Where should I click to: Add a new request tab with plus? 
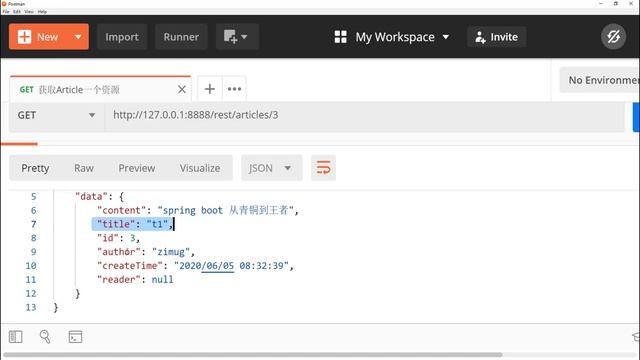[210, 89]
